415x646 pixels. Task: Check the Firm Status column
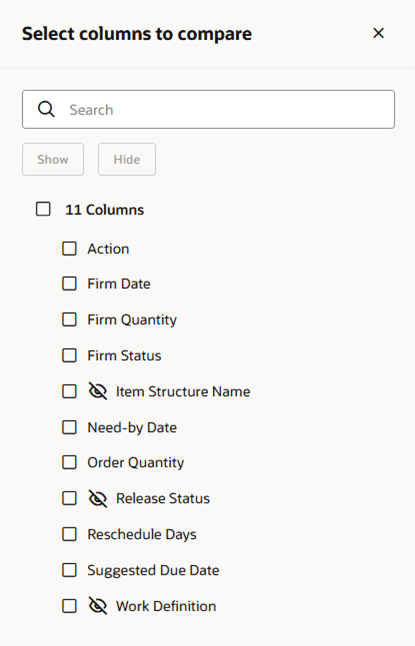click(69, 355)
